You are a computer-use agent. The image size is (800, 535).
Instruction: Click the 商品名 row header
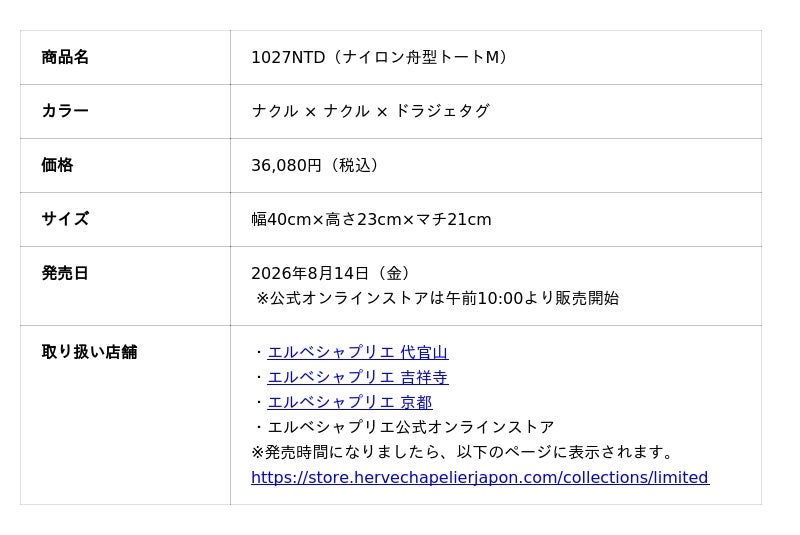(65, 57)
